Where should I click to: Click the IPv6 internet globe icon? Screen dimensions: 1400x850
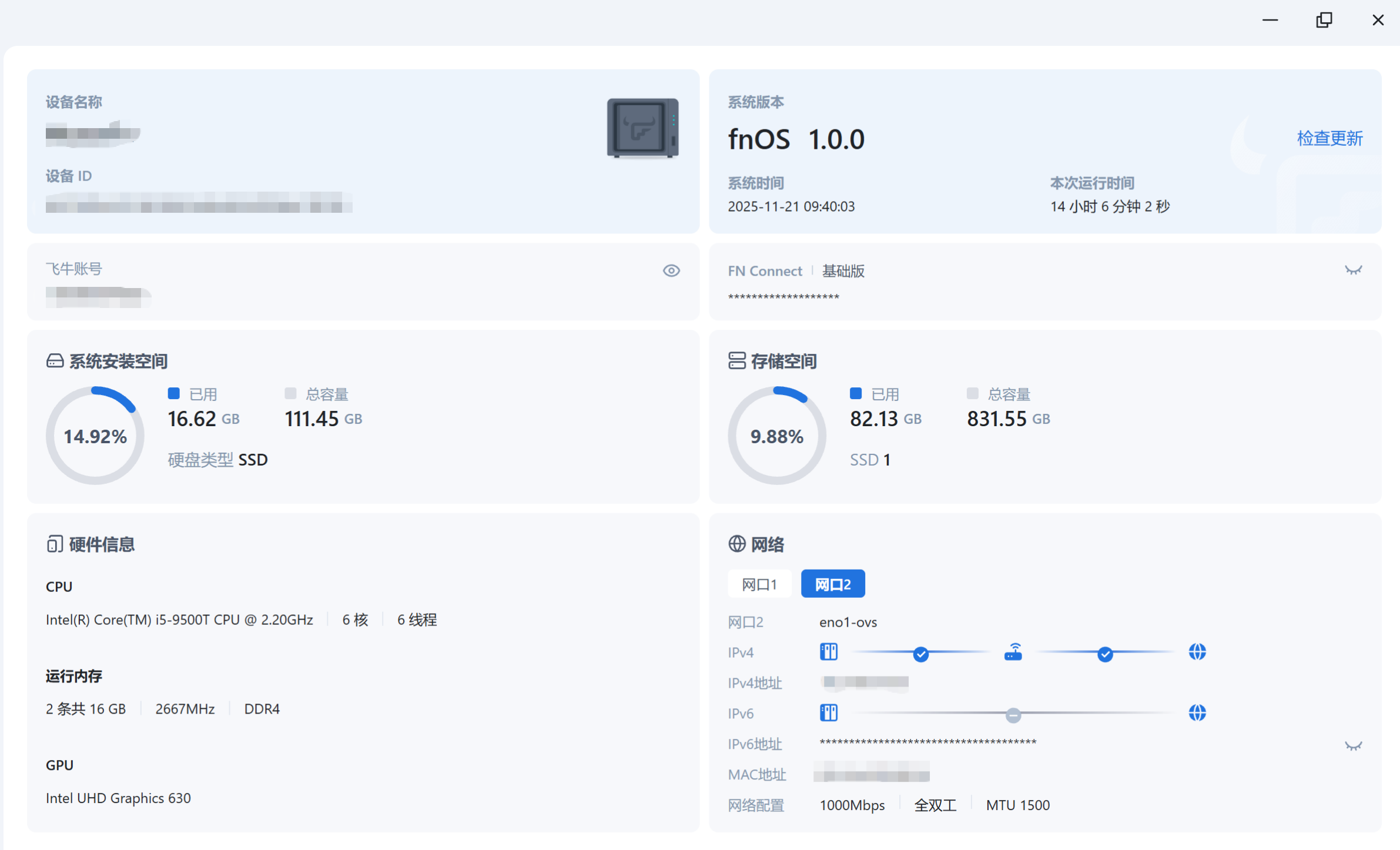[x=1197, y=713]
